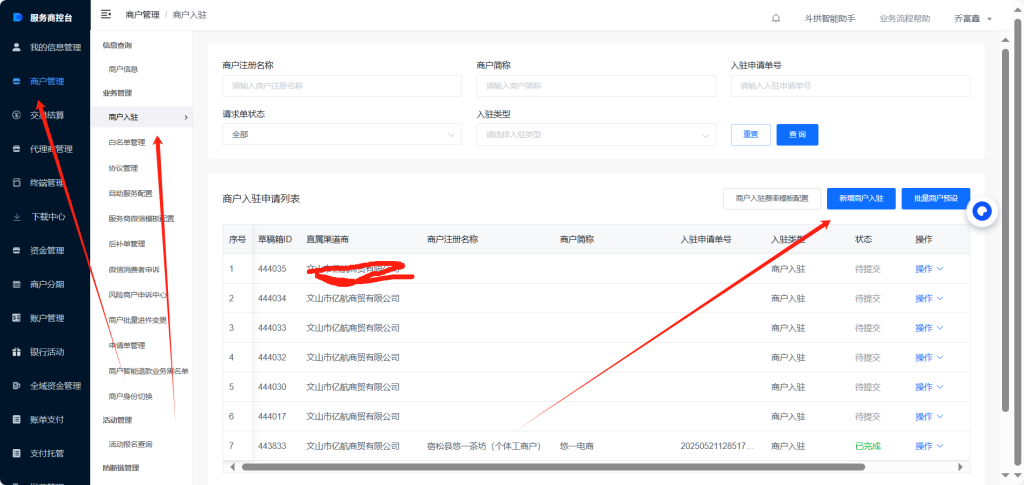Click the draft ID 444017 cell
The width and height of the screenshot is (1024, 485).
[x=272, y=416]
